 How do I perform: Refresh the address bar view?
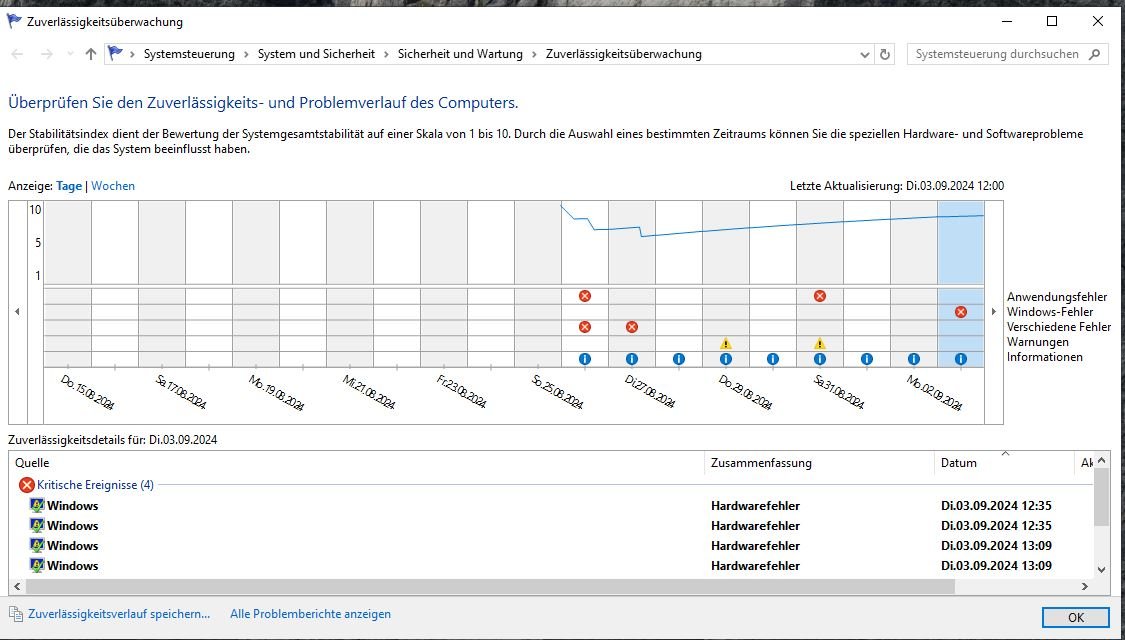coord(885,54)
